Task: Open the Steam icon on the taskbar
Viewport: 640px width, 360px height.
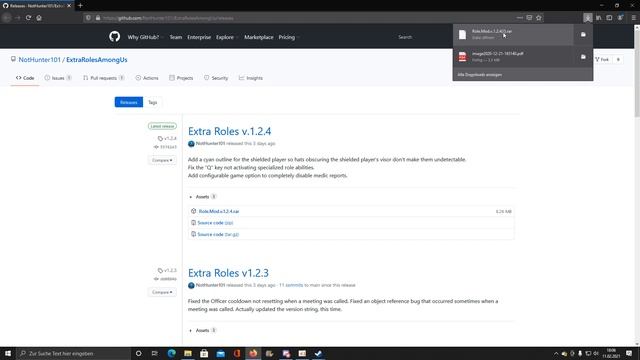Action: (318, 353)
